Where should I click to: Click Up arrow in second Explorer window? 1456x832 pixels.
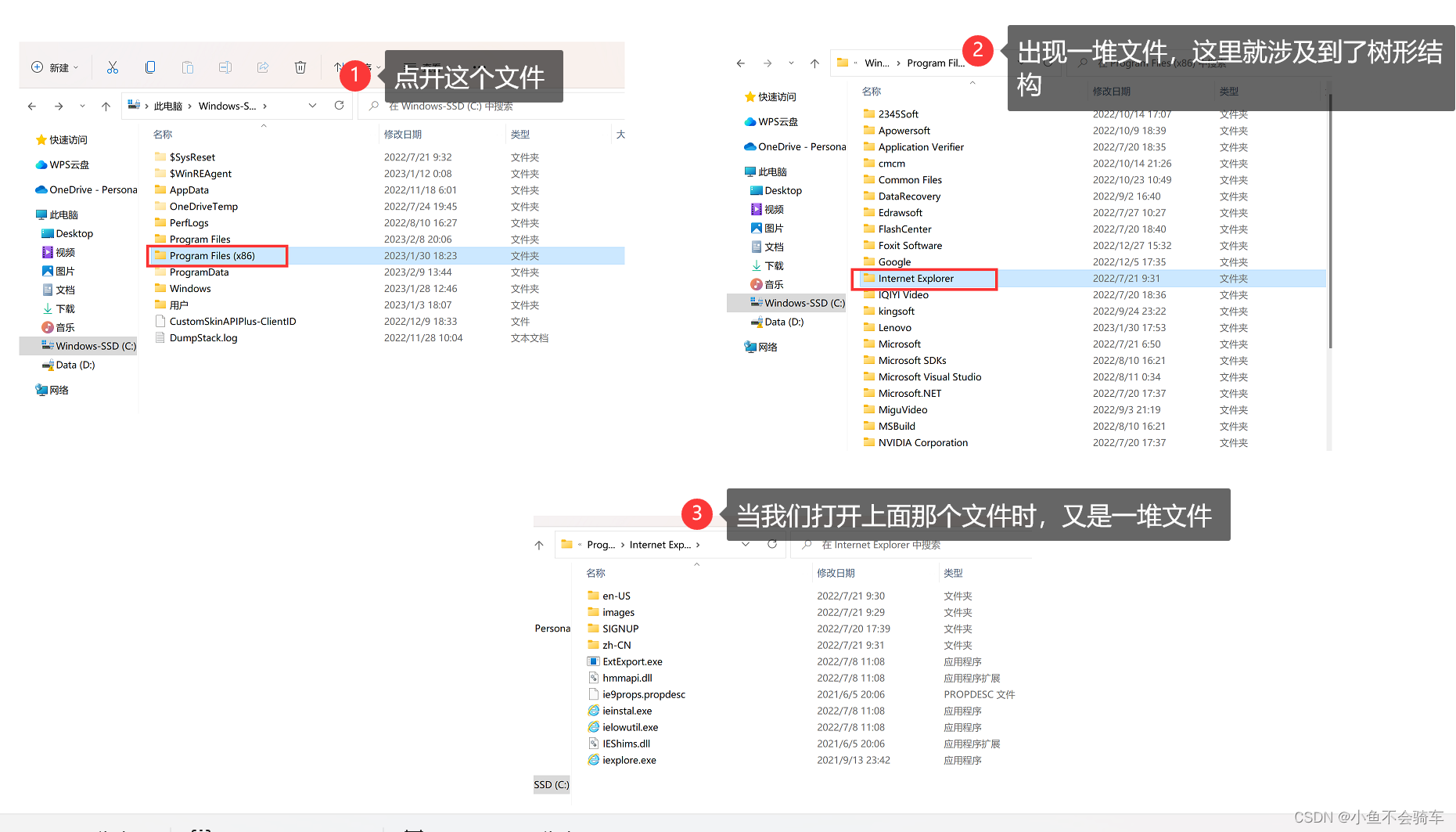click(x=814, y=63)
